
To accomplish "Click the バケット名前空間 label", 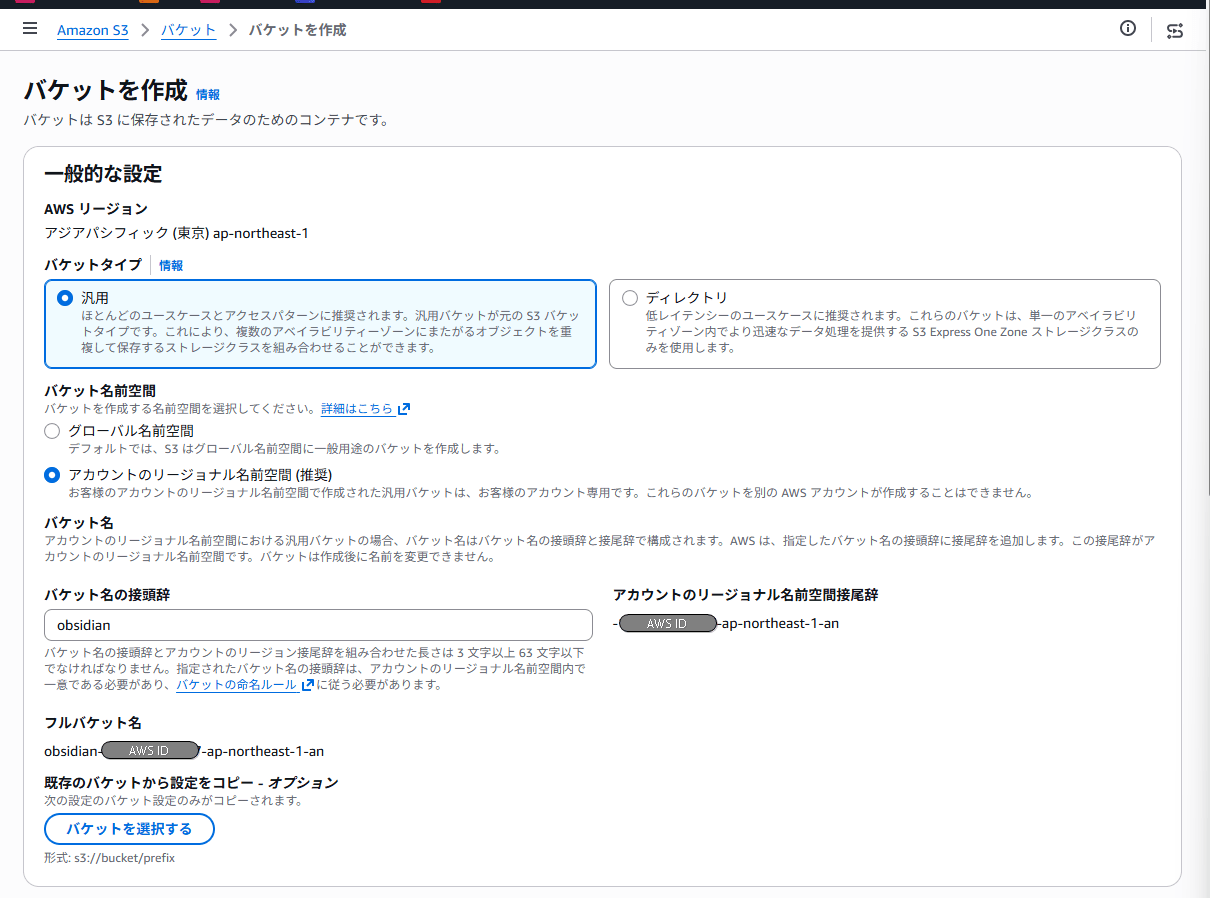I will pos(100,390).
